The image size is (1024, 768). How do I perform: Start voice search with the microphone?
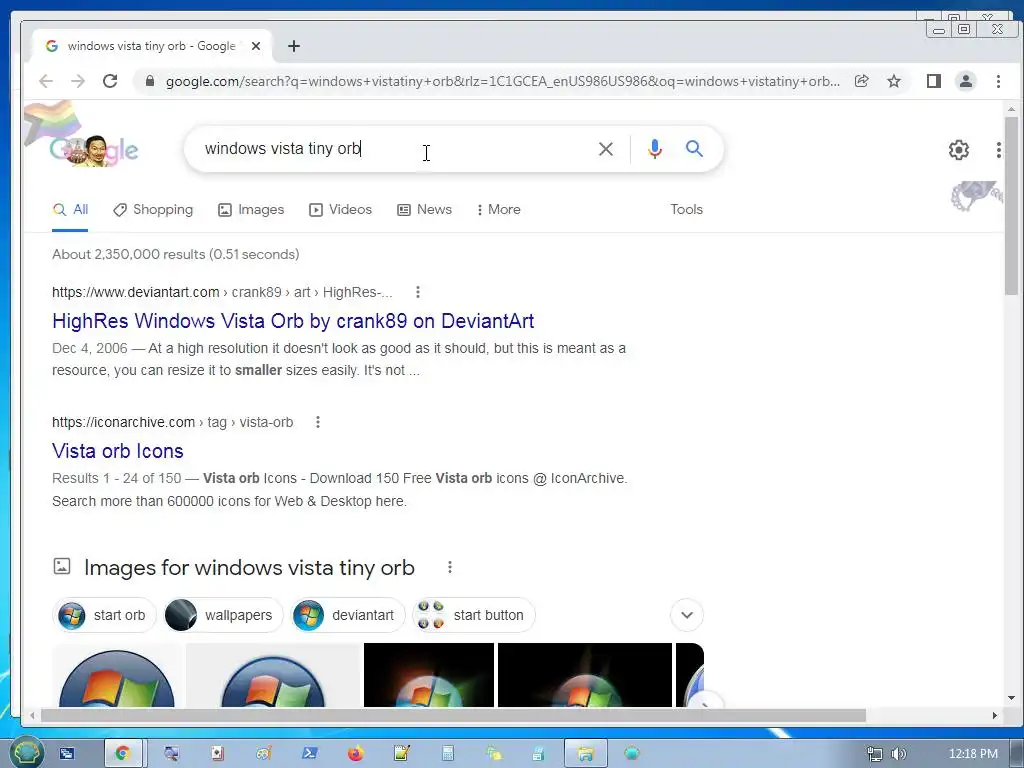pos(654,149)
